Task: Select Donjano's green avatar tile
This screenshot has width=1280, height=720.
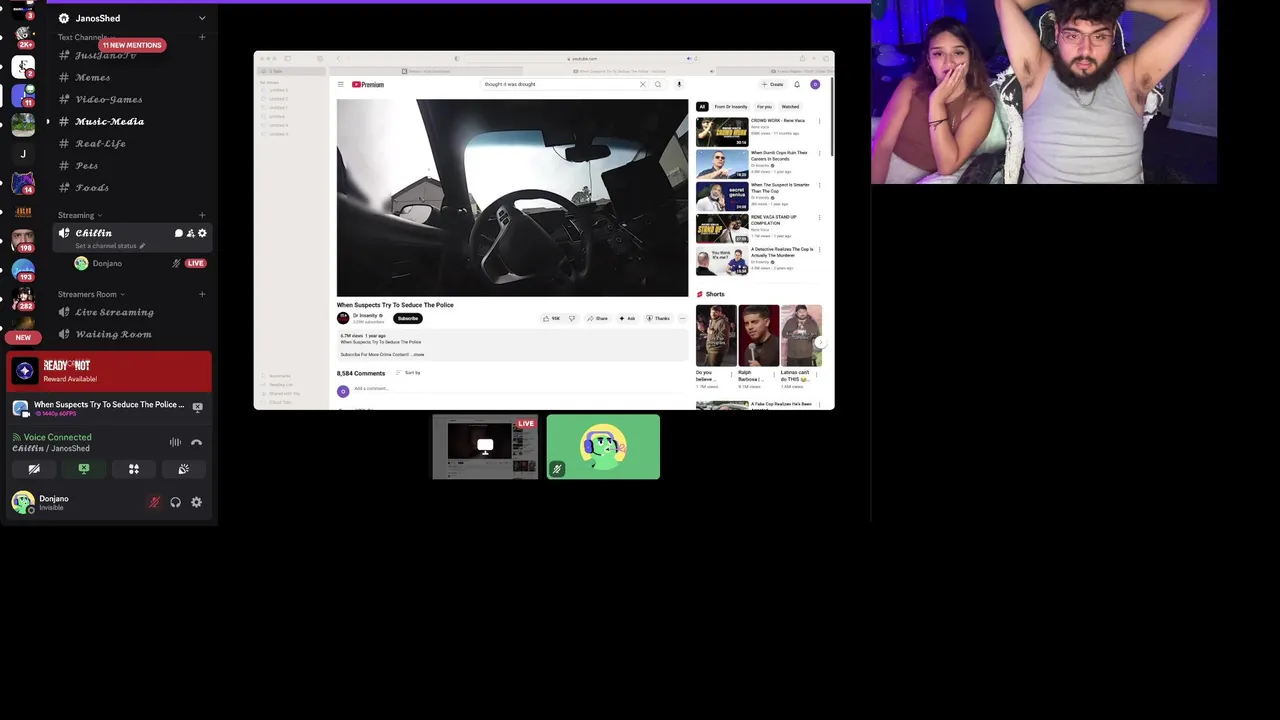Action: [603, 447]
